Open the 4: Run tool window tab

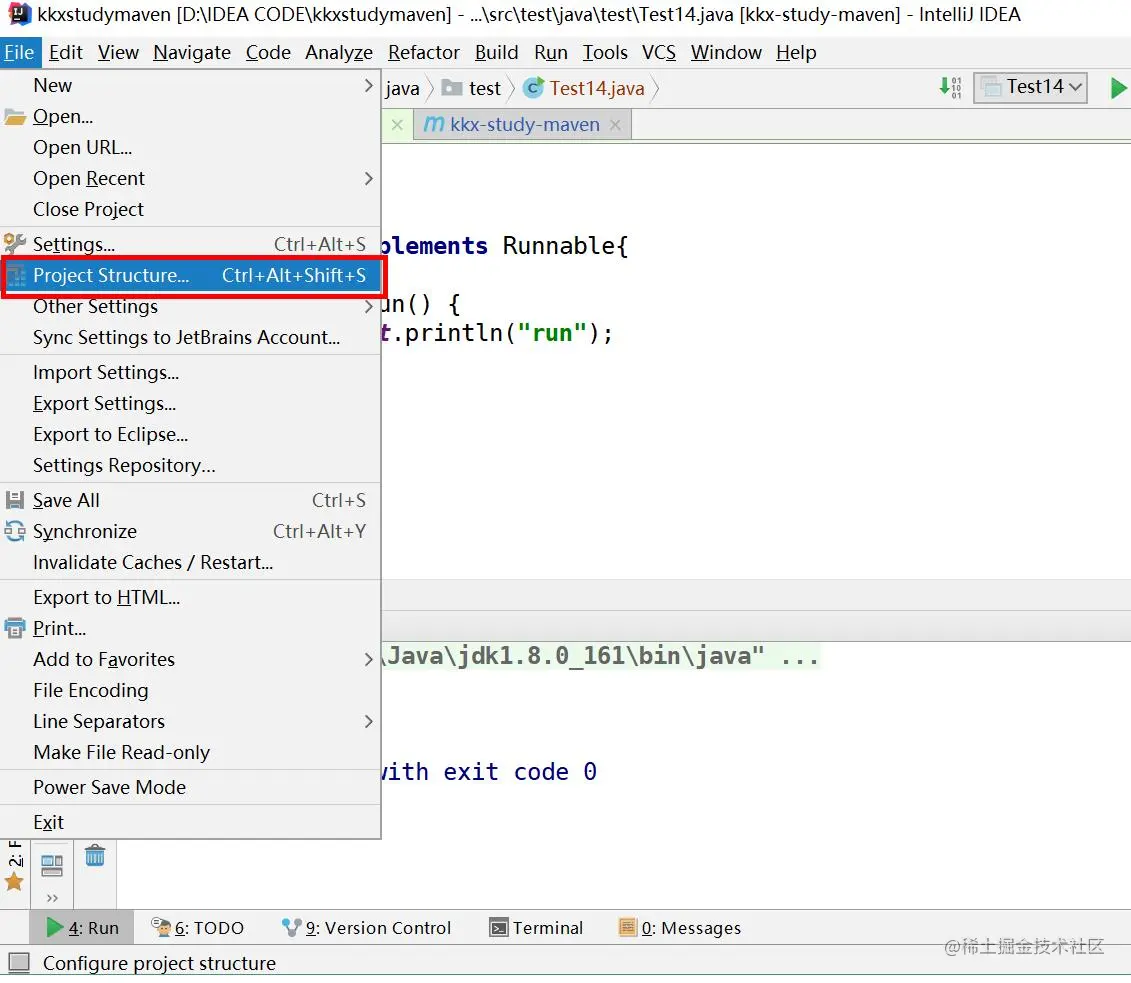(82, 927)
